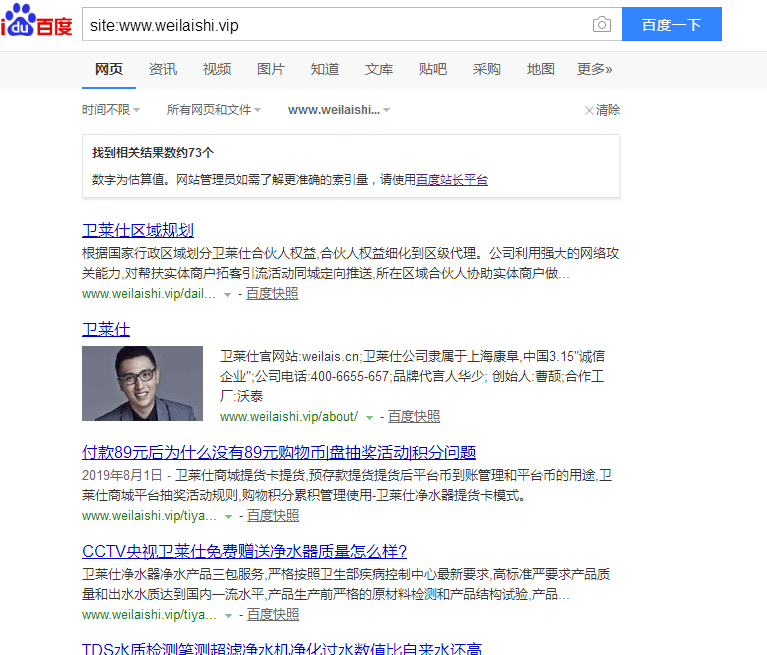Open the 所有网页和文件 filter dropdown

tap(214, 110)
